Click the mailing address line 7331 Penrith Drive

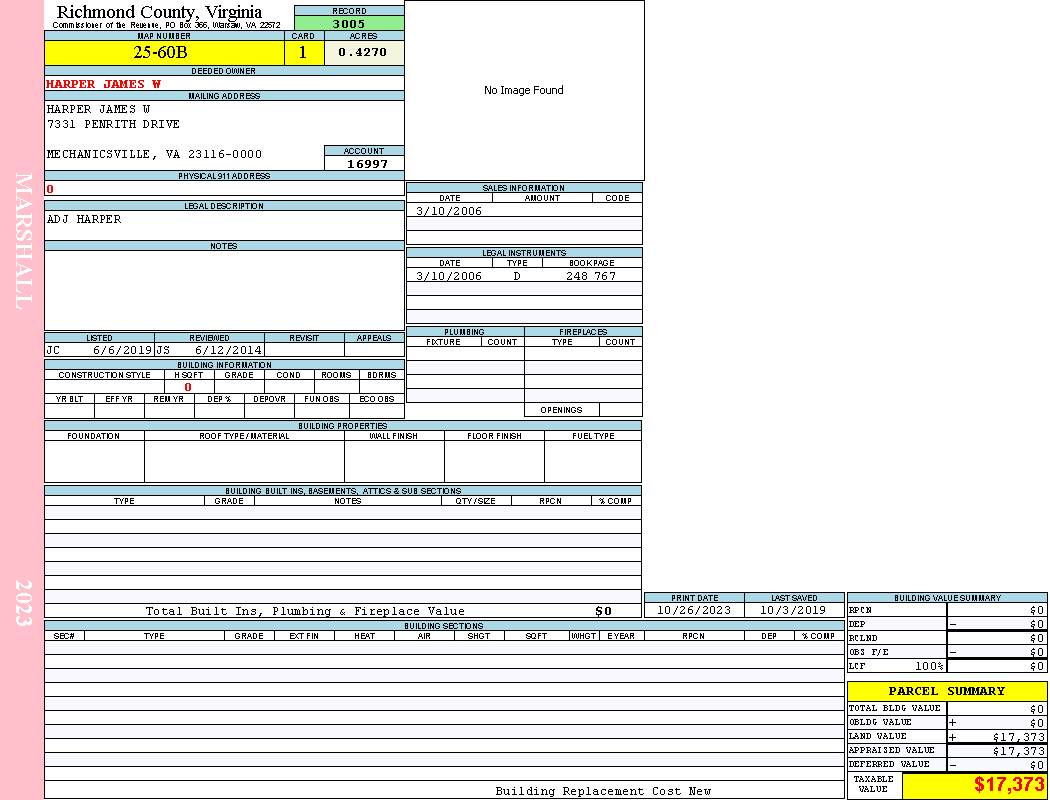pyautogui.click(x=113, y=124)
